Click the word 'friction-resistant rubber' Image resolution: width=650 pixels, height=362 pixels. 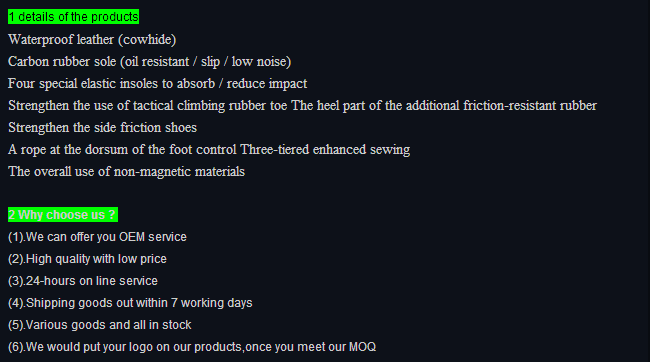click(530, 106)
